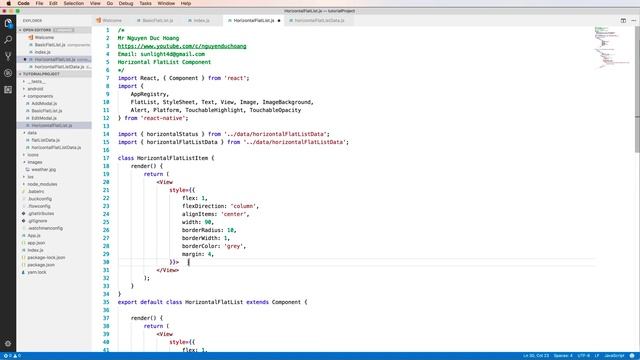Open the View menu
The image size is (640, 360).
pos(95,3)
